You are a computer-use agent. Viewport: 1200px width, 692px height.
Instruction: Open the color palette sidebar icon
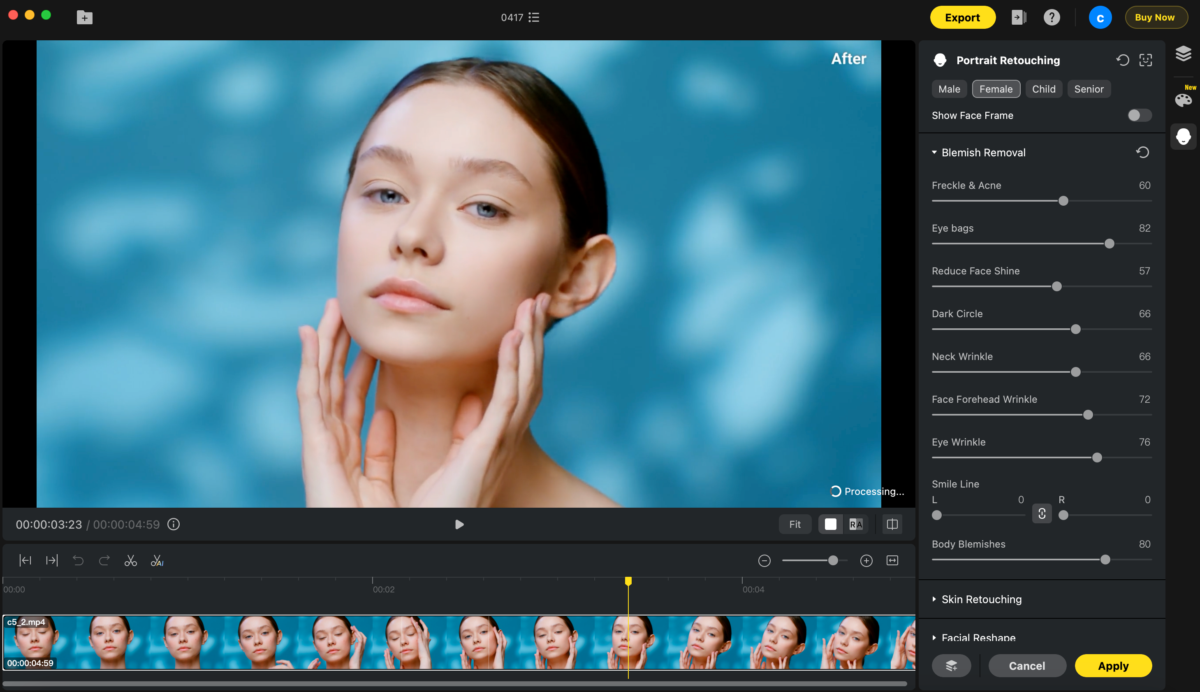coord(1183,99)
